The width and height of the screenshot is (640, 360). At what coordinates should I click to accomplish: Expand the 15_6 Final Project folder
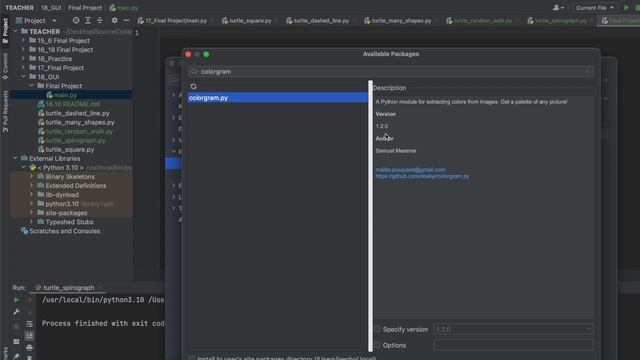(23, 40)
